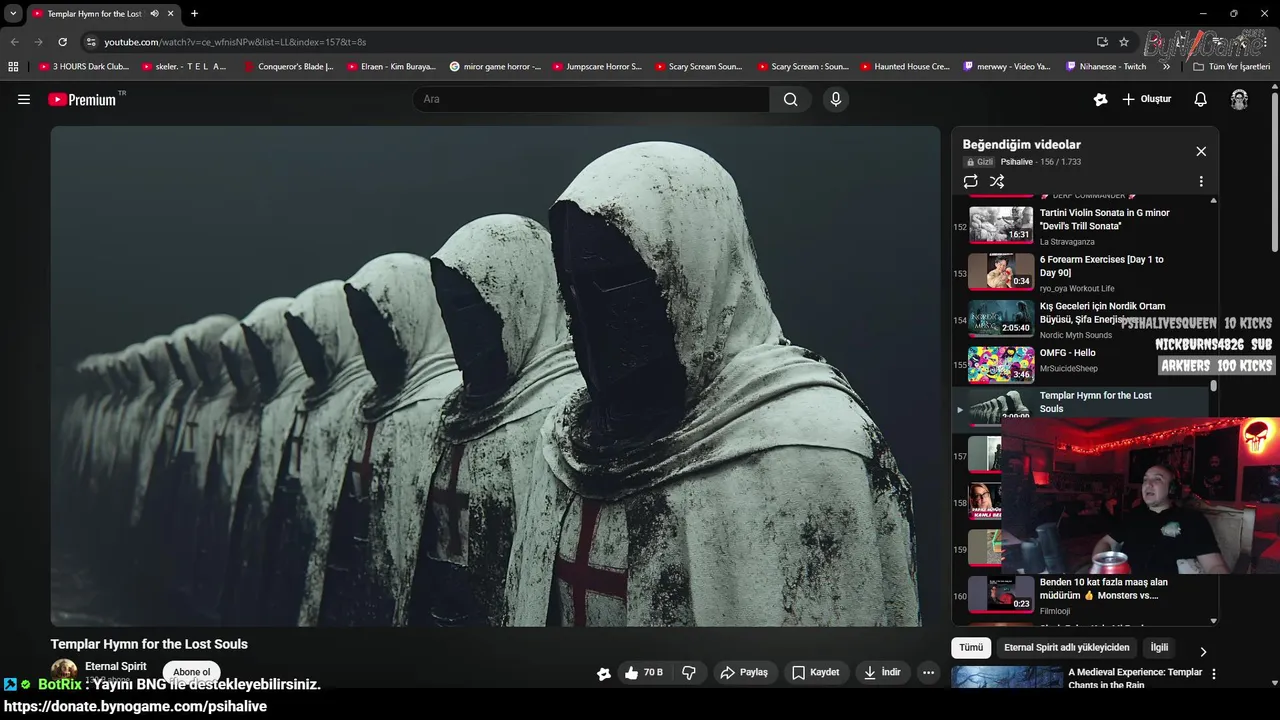Focus the YouTube Ara search box
1280x720 pixels.
(x=591, y=99)
